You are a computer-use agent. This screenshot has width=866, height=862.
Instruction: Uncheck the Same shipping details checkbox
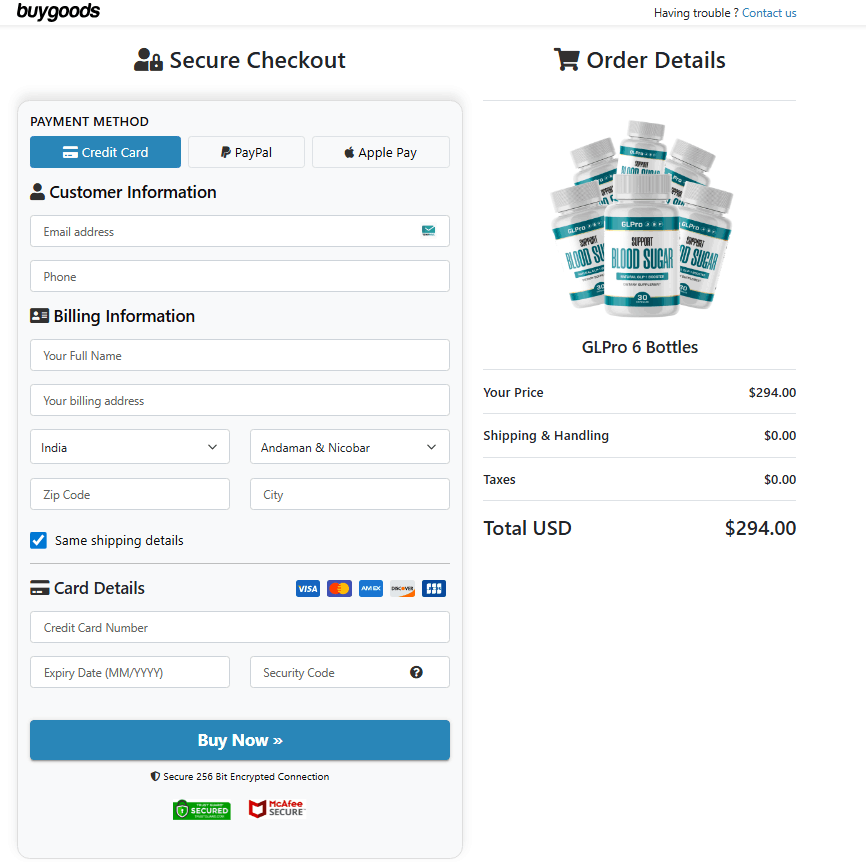(38, 540)
